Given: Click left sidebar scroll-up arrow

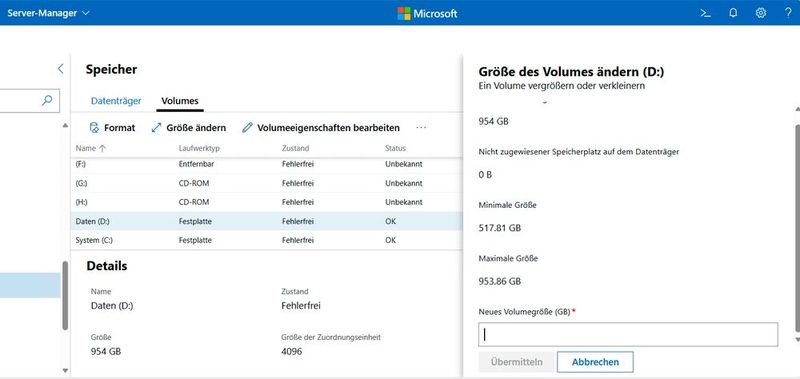Looking at the screenshot, I should (x=65, y=125).
